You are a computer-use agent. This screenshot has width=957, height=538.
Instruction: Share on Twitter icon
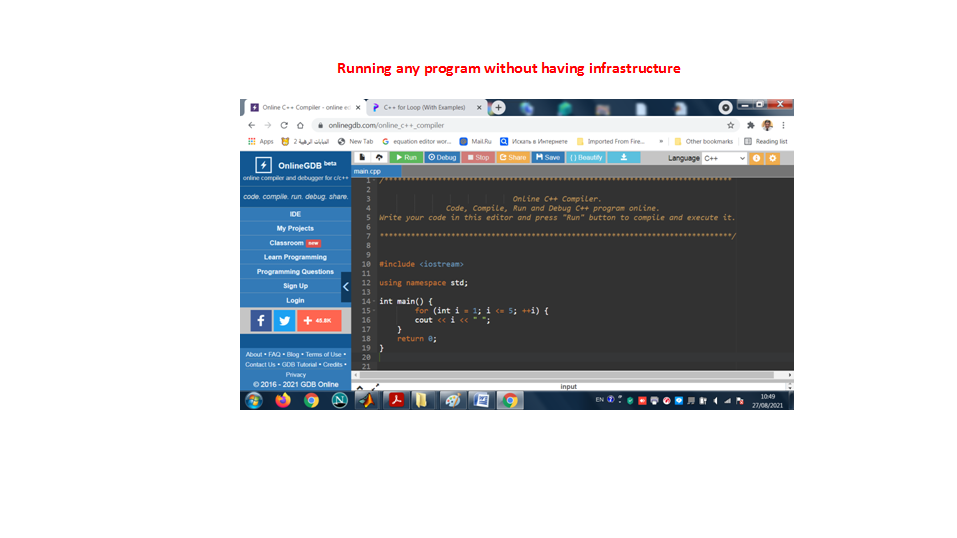click(x=284, y=321)
